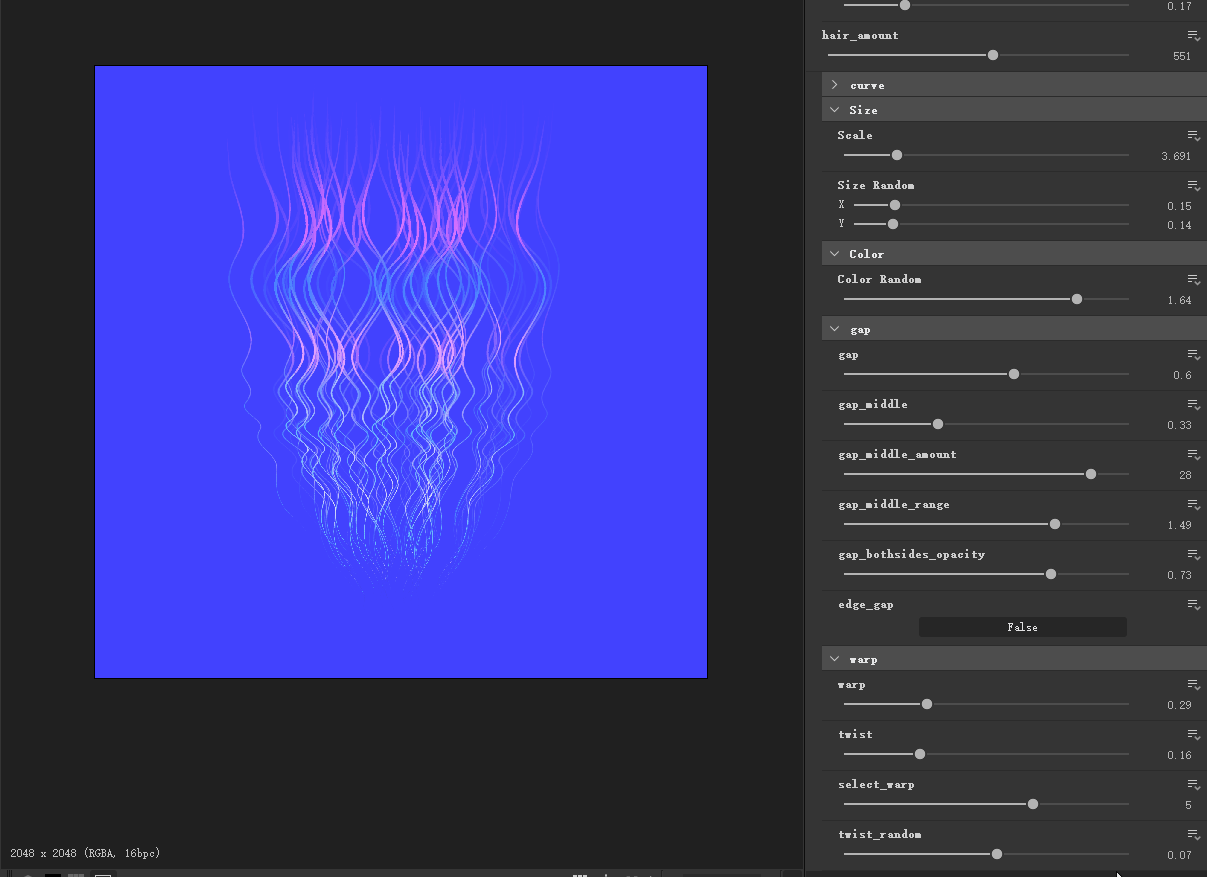
Task: Click the Color Random value 1.64
Action: point(1179,301)
